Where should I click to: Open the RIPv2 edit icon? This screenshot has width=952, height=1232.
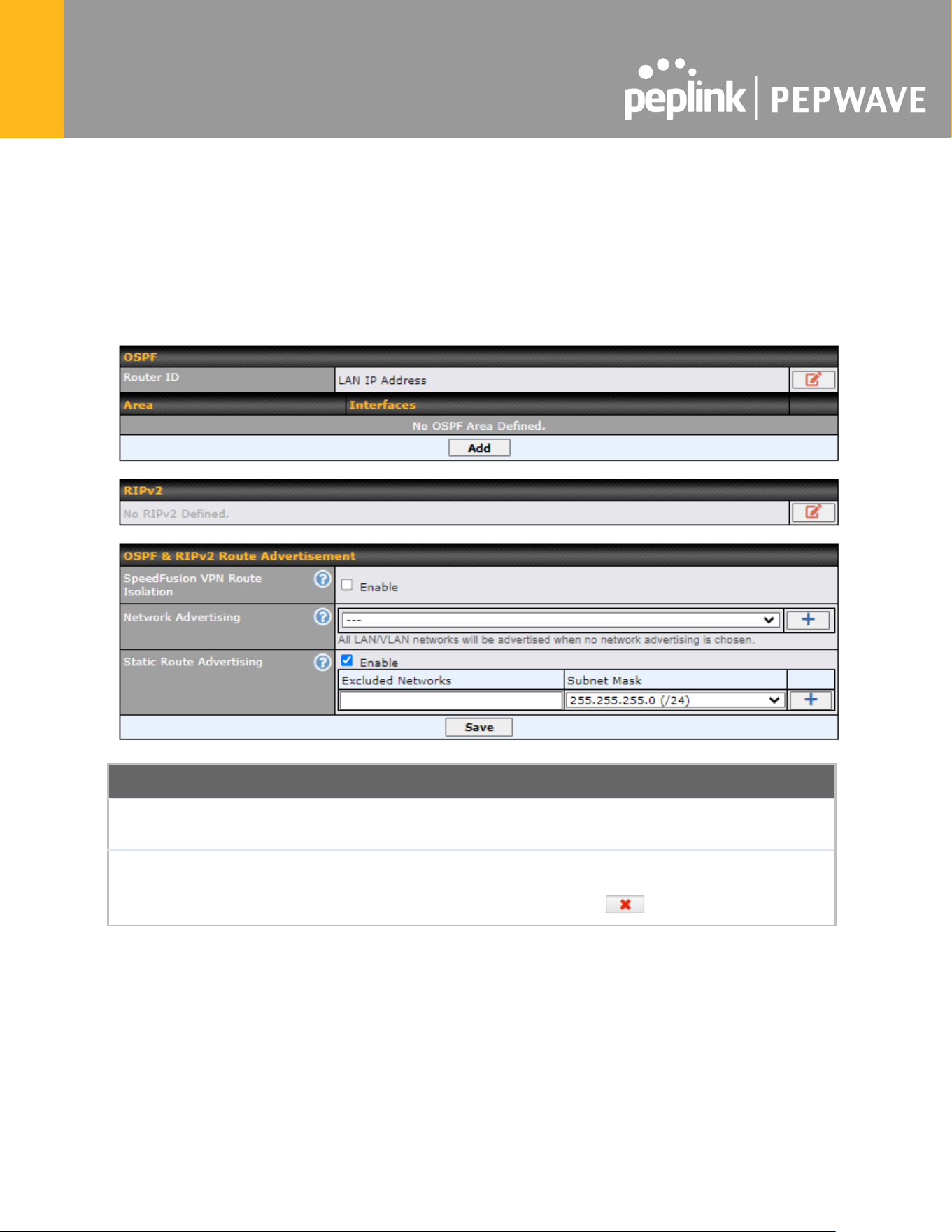pos(813,512)
